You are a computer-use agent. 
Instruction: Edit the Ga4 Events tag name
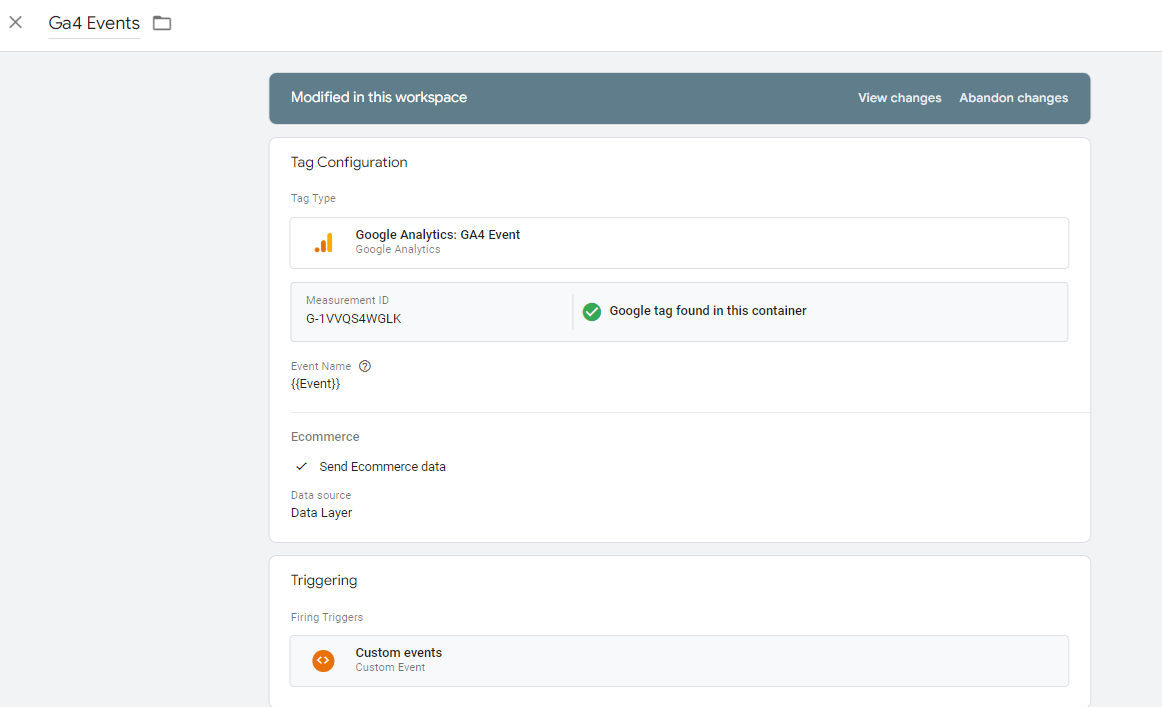94,23
